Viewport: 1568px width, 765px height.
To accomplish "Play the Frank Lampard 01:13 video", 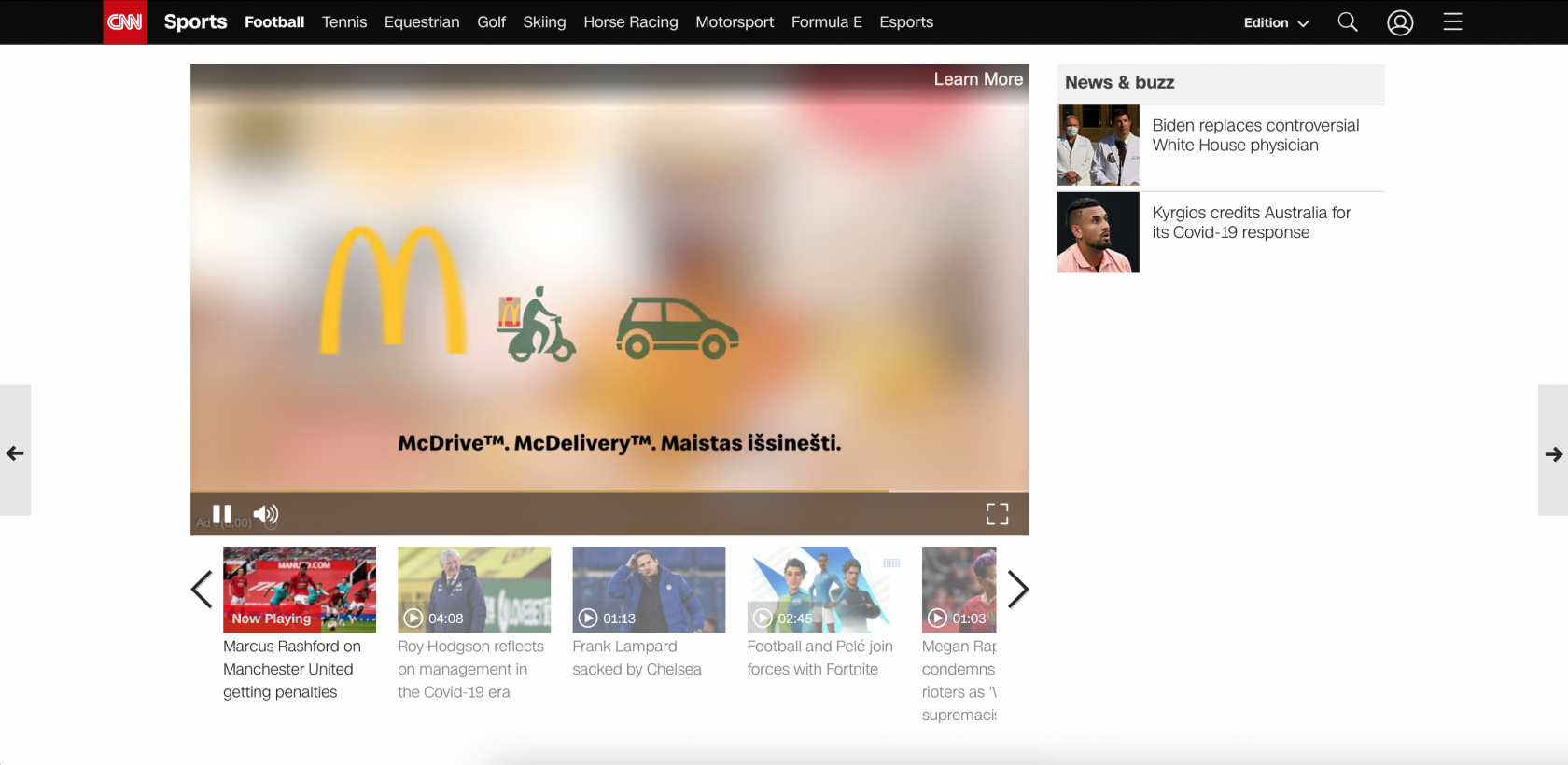I will point(649,590).
